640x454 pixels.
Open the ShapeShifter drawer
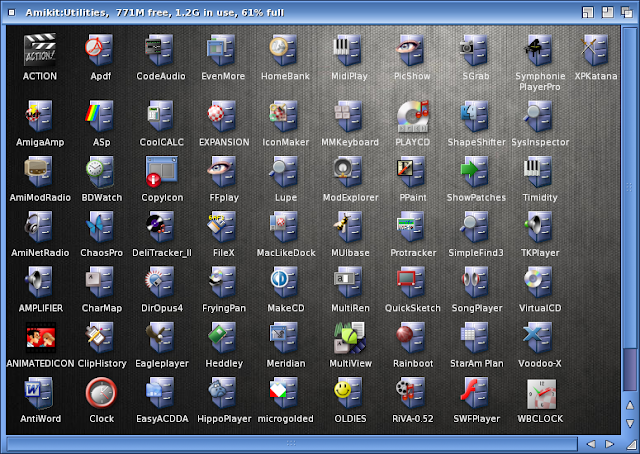[x=476, y=116]
